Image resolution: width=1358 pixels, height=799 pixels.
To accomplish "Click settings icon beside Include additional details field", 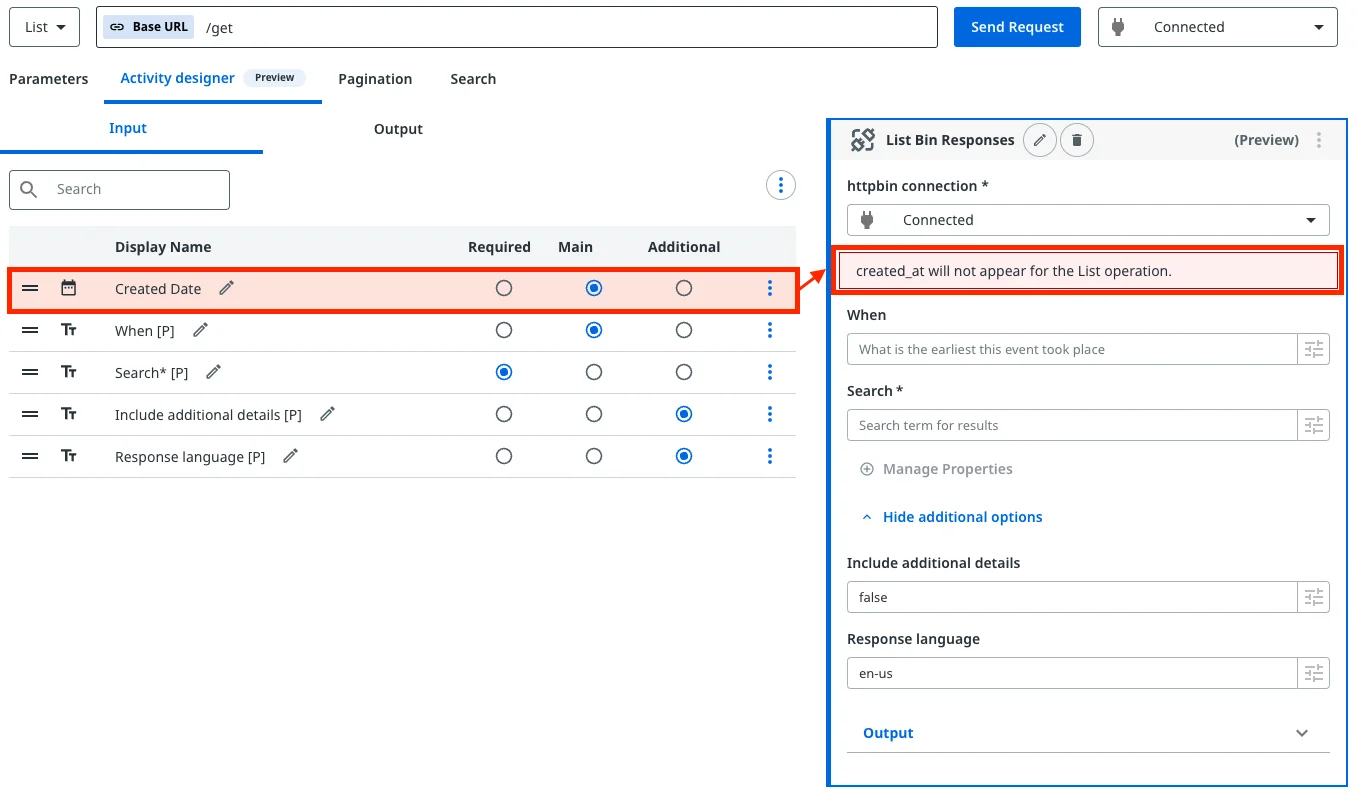I will tap(1313, 597).
